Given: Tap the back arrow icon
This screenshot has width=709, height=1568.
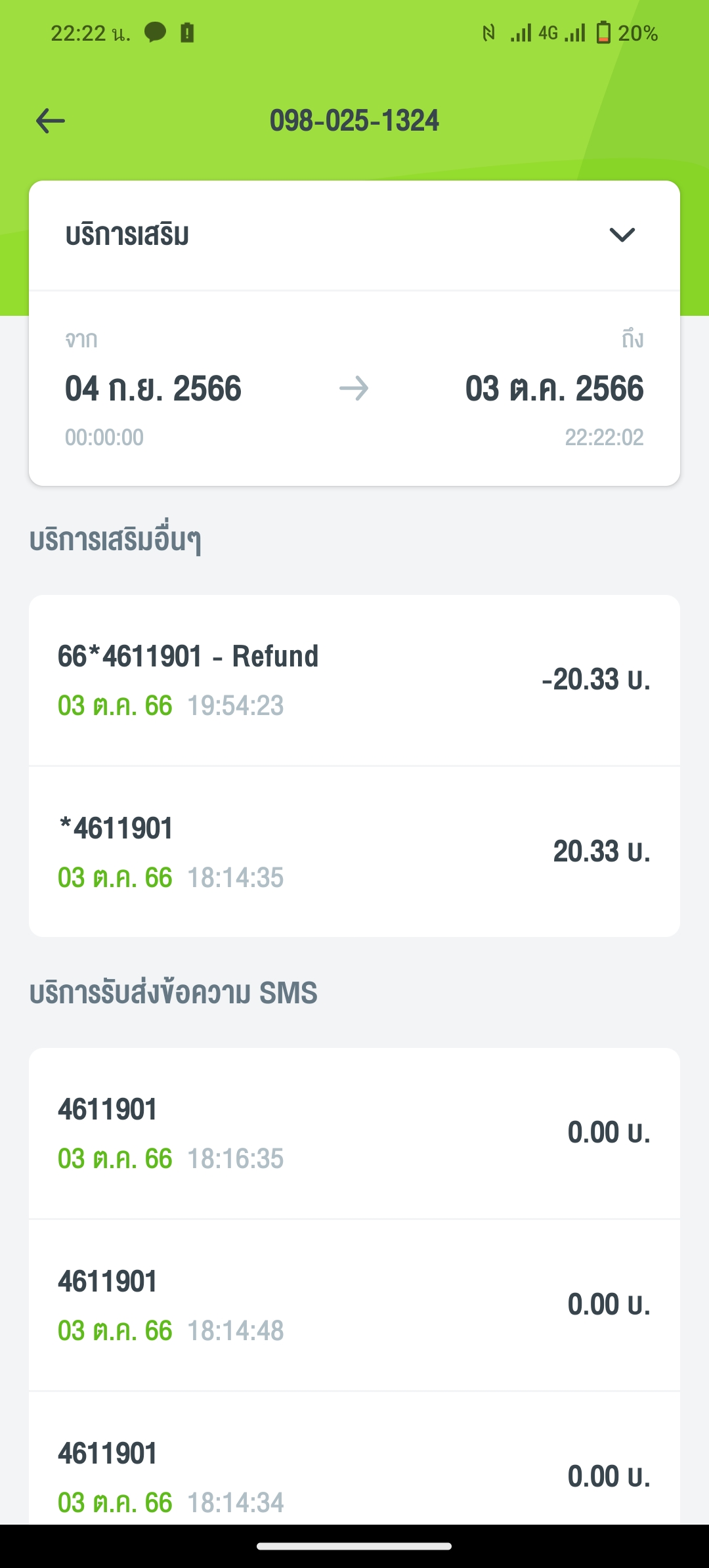Looking at the screenshot, I should [x=51, y=121].
